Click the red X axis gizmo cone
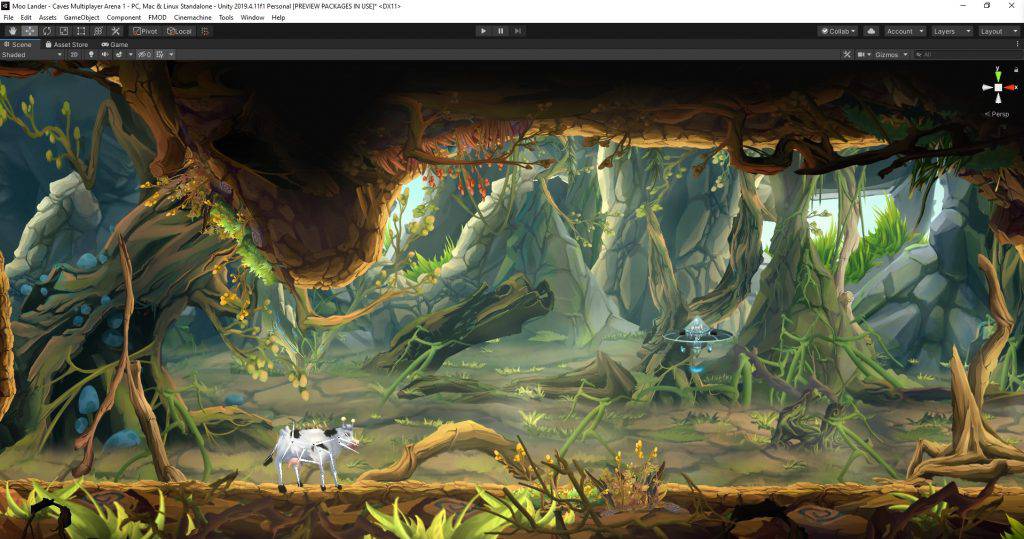 point(1010,87)
